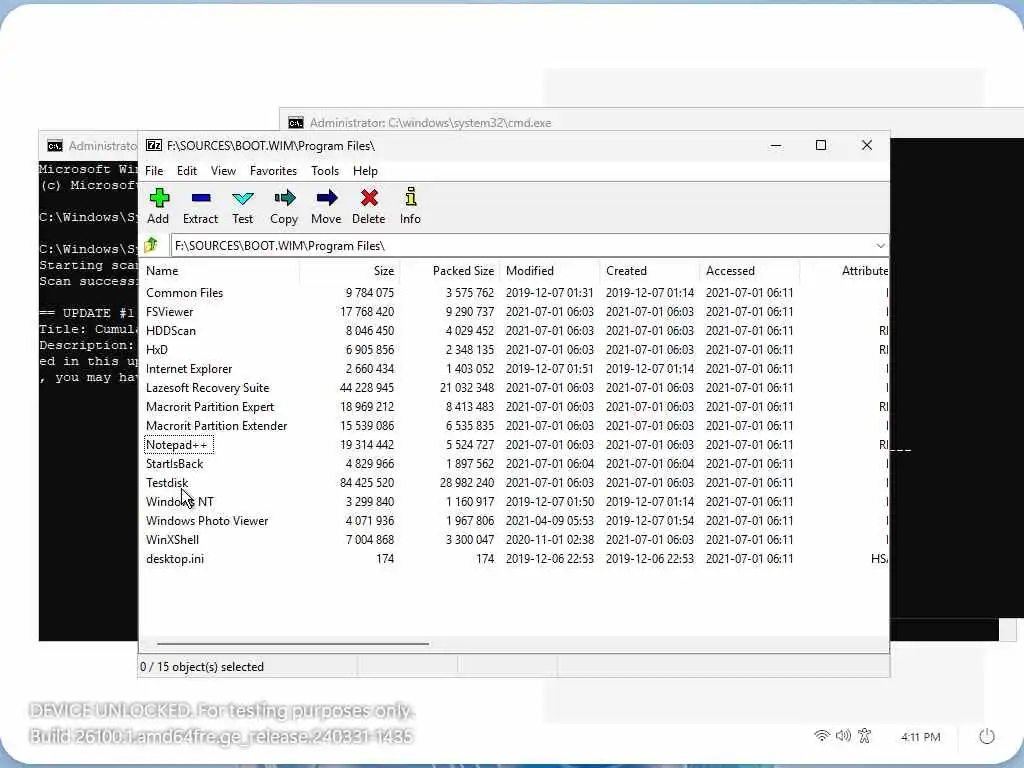Click the horizontal scrollbar of file list
This screenshot has width=1024, height=768.
293,643
